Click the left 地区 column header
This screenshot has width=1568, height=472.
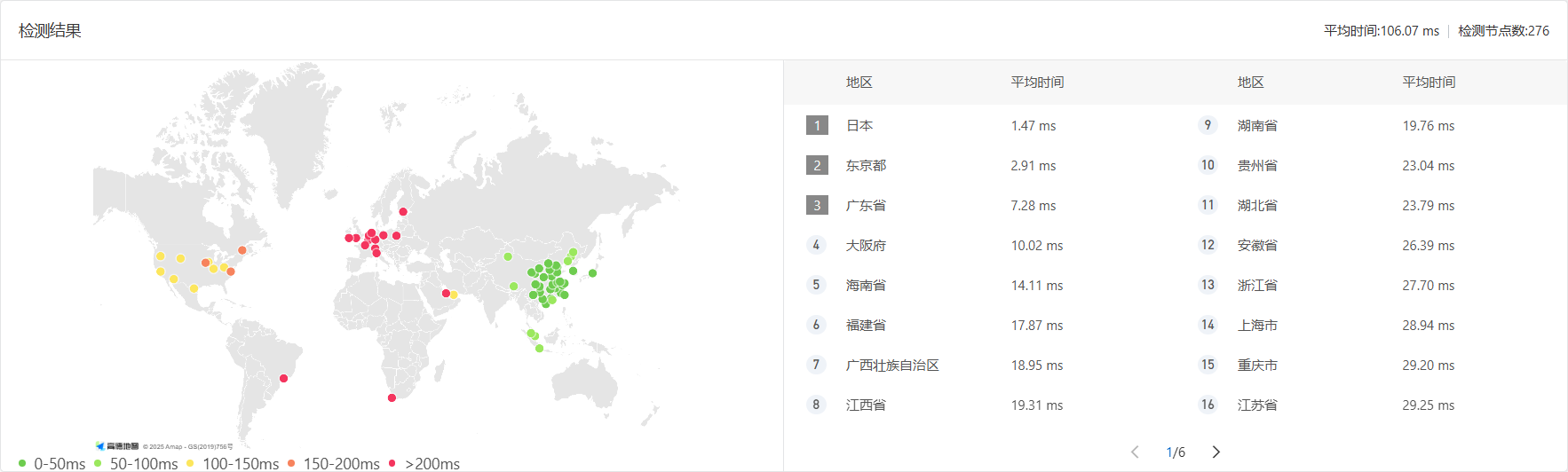click(x=859, y=83)
